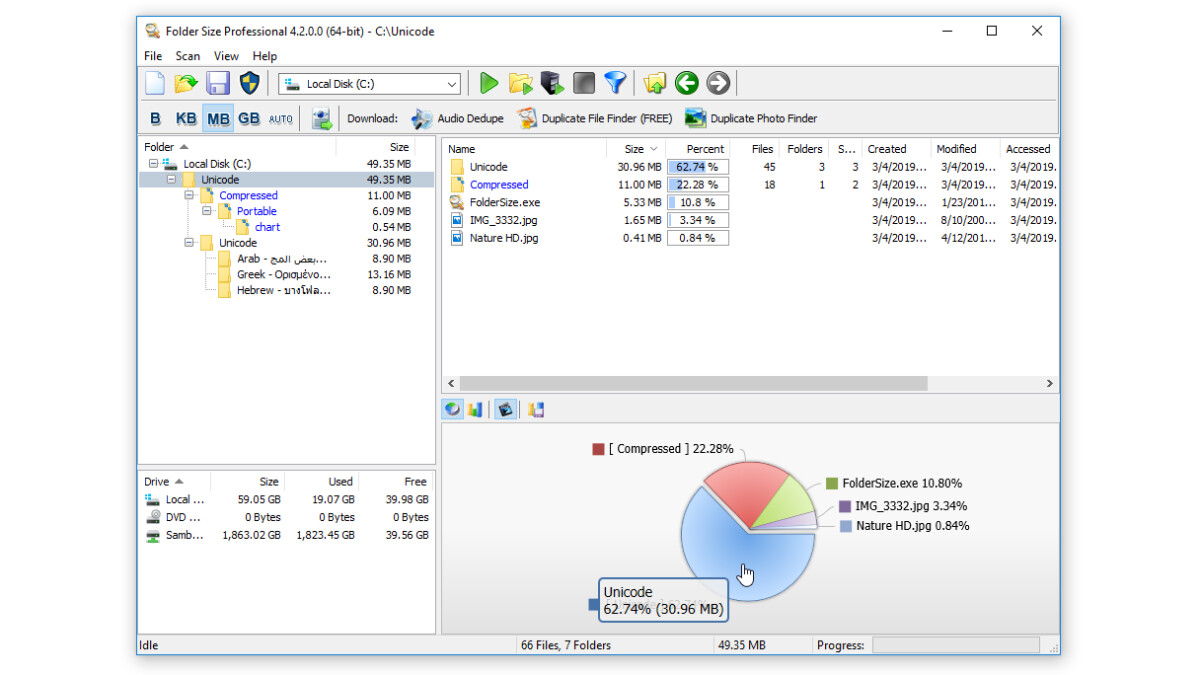Screen dimensions: 1200x675
Task: Click the FolderSize.exe file icon in list
Action: tap(457, 202)
